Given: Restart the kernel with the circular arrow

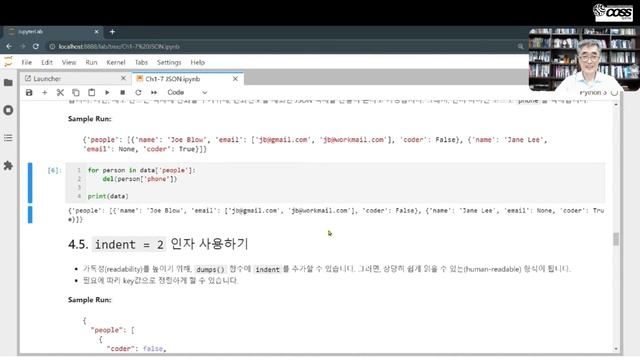Looking at the screenshot, I should 138,93.
